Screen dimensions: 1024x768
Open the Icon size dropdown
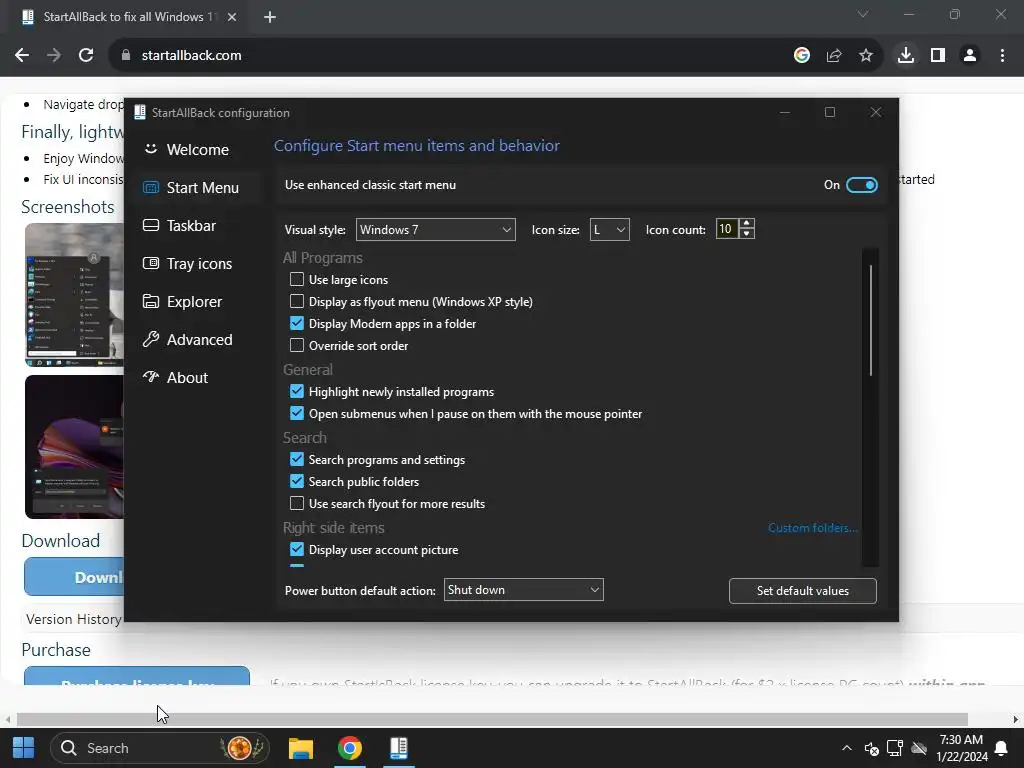pyautogui.click(x=609, y=230)
